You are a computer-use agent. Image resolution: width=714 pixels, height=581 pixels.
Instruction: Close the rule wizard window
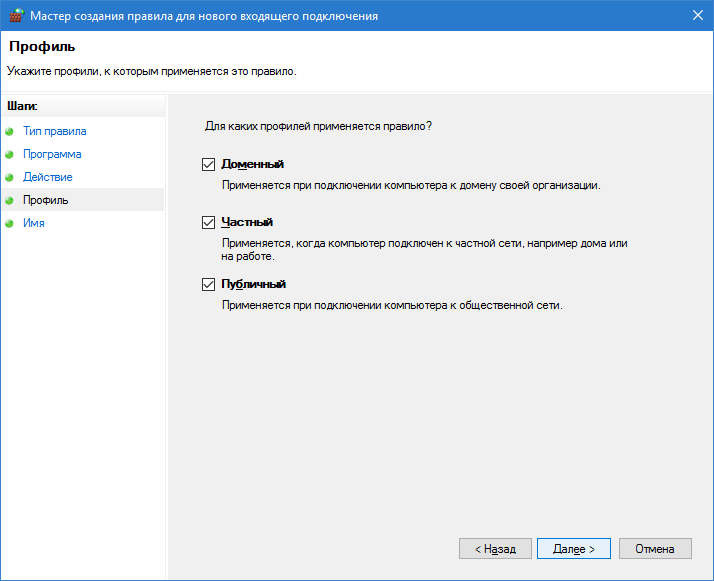(698, 15)
